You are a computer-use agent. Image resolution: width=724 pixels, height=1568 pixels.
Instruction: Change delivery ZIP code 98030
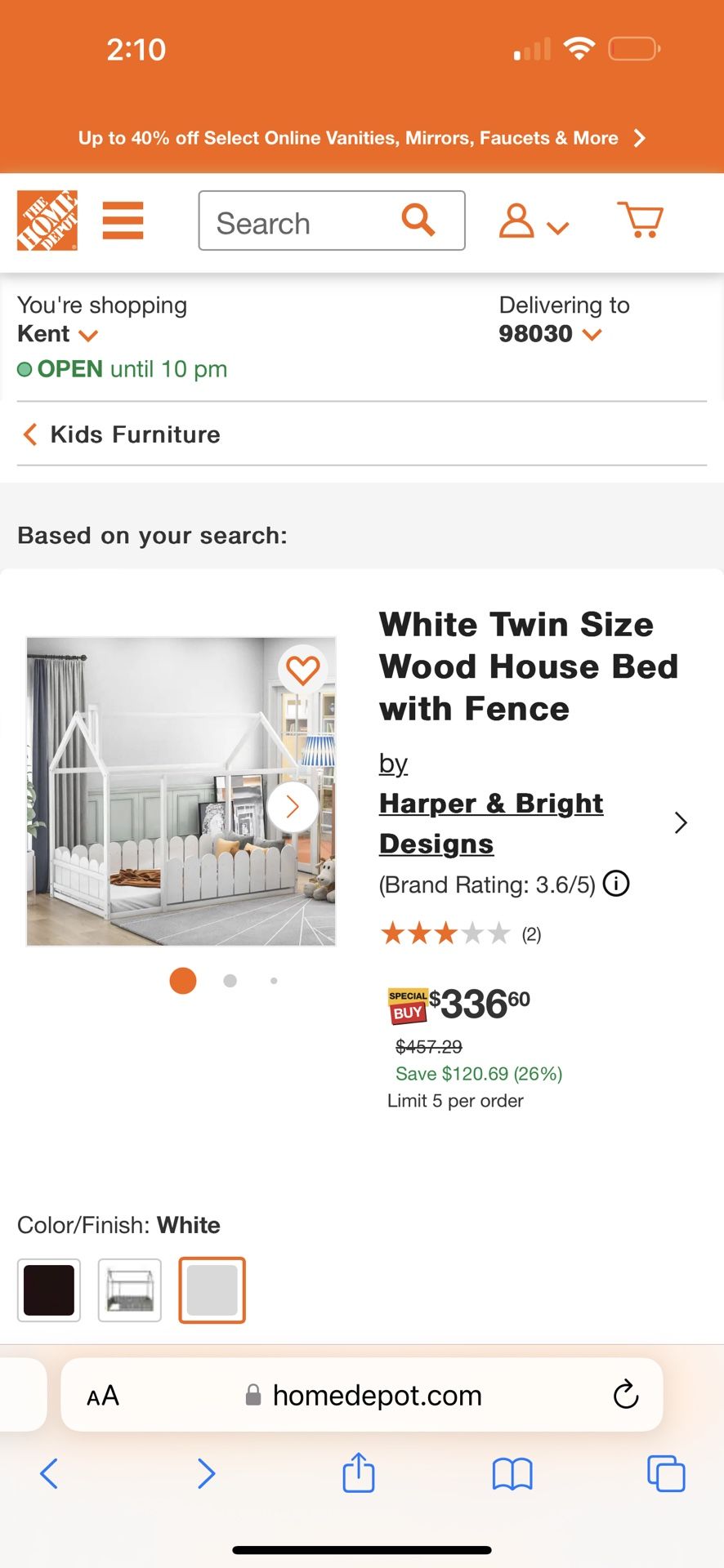coord(550,334)
